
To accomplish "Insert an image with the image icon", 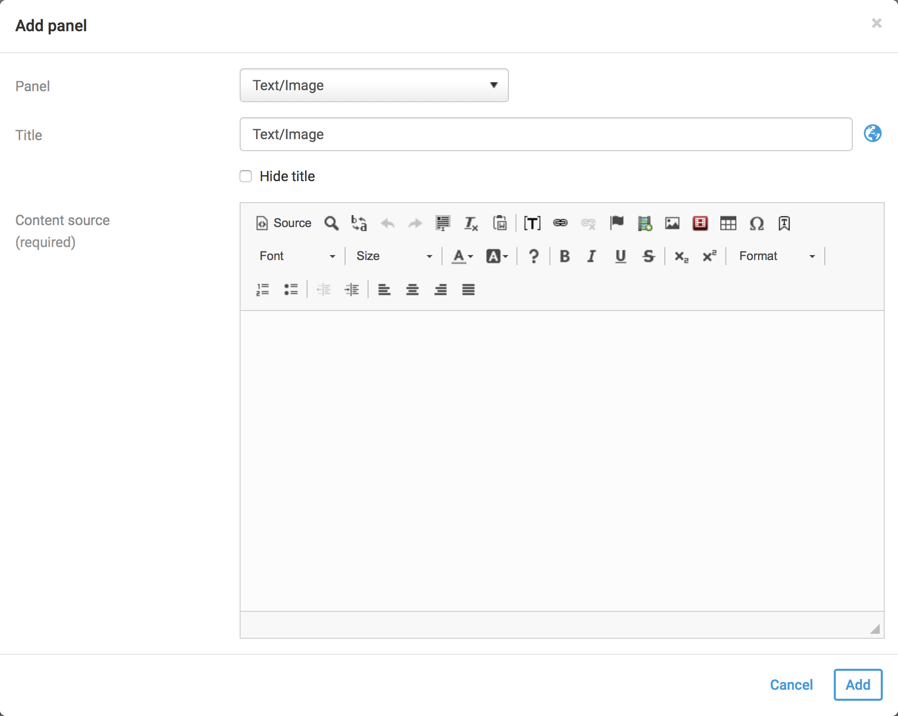I will click(x=672, y=223).
